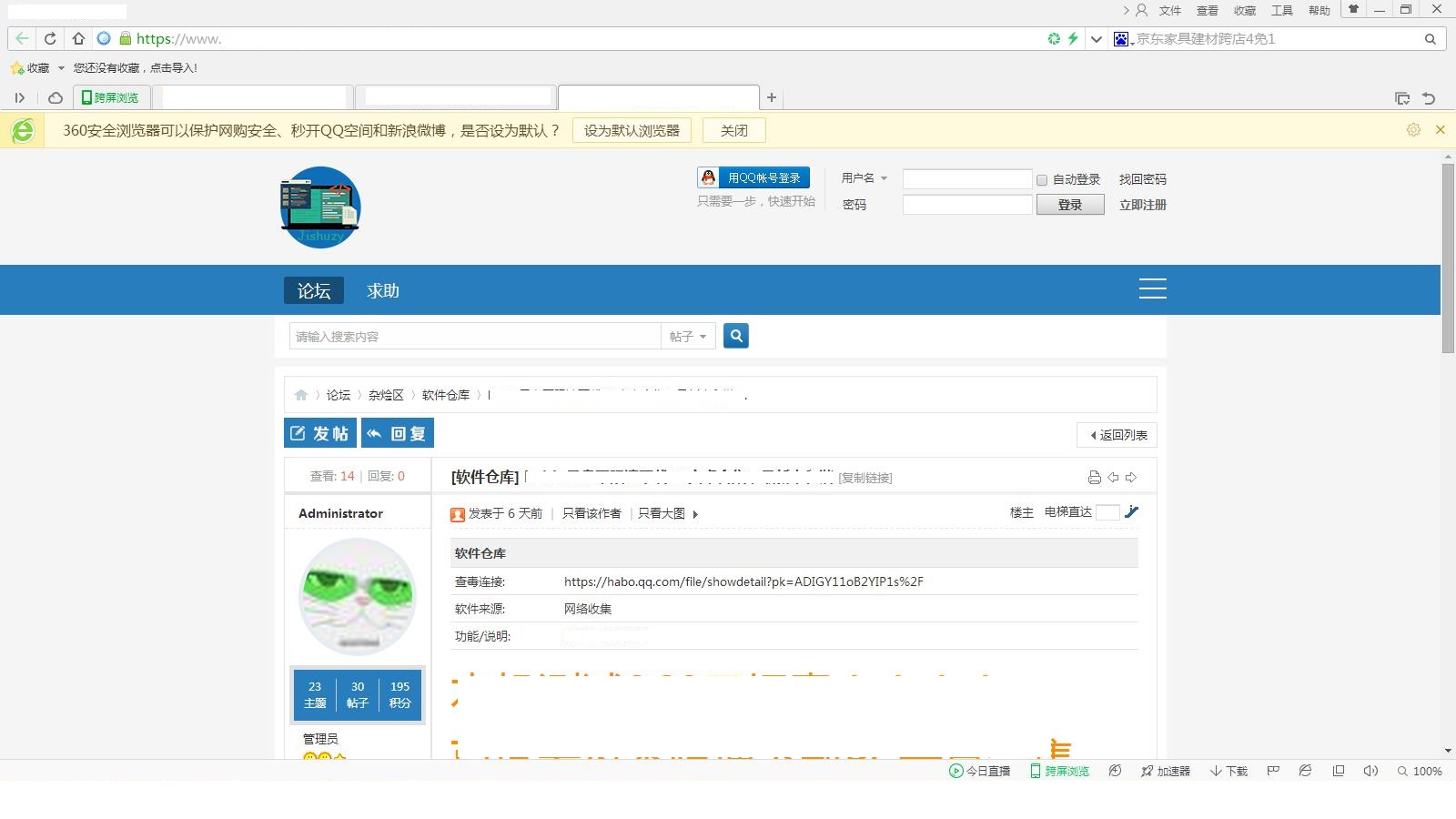Image resolution: width=1456 pixels, height=819 pixels.
Task: Go to next thread with right arrow icon
Action: [1131, 477]
